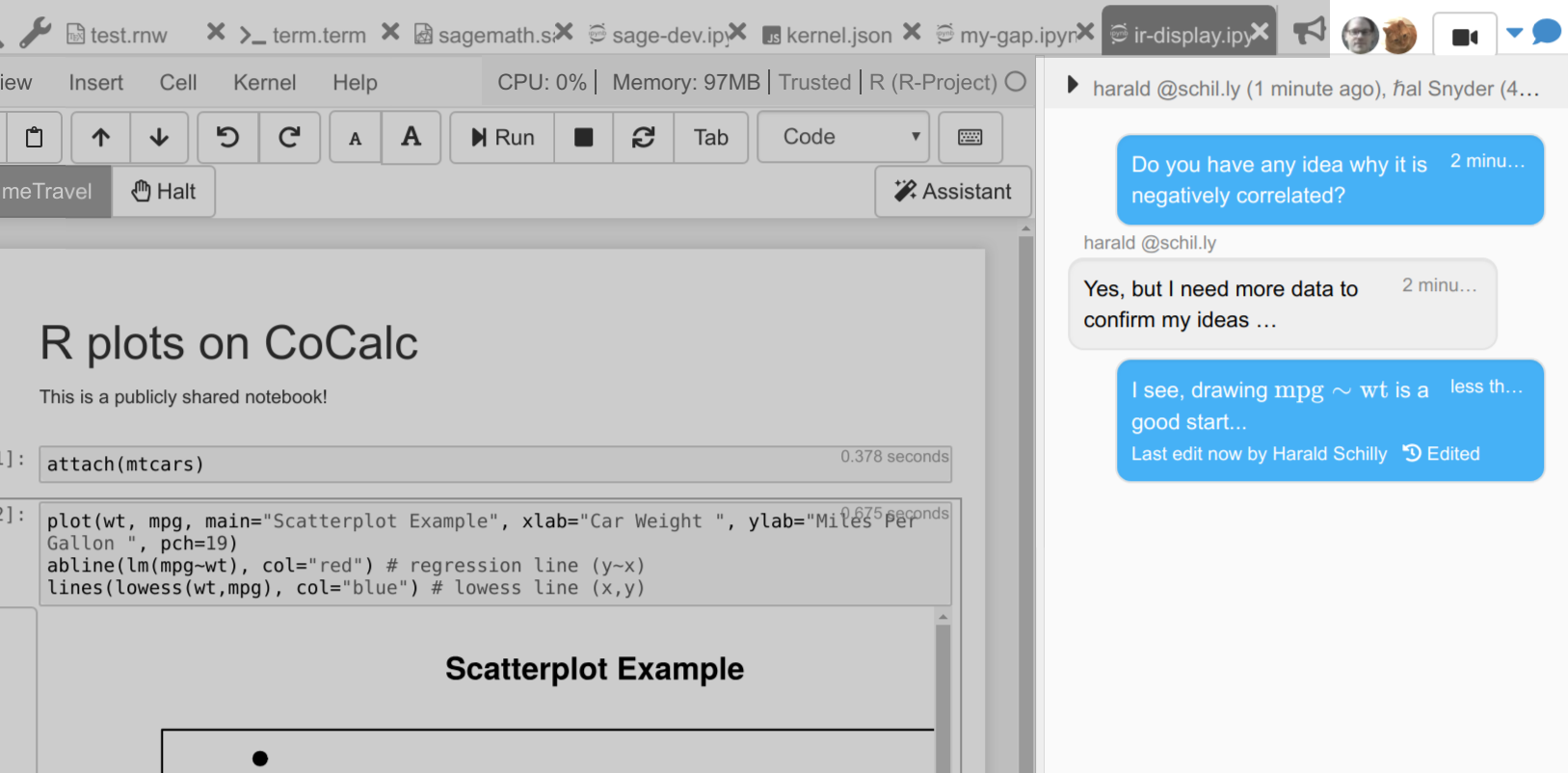Click the undo icon

227,138
